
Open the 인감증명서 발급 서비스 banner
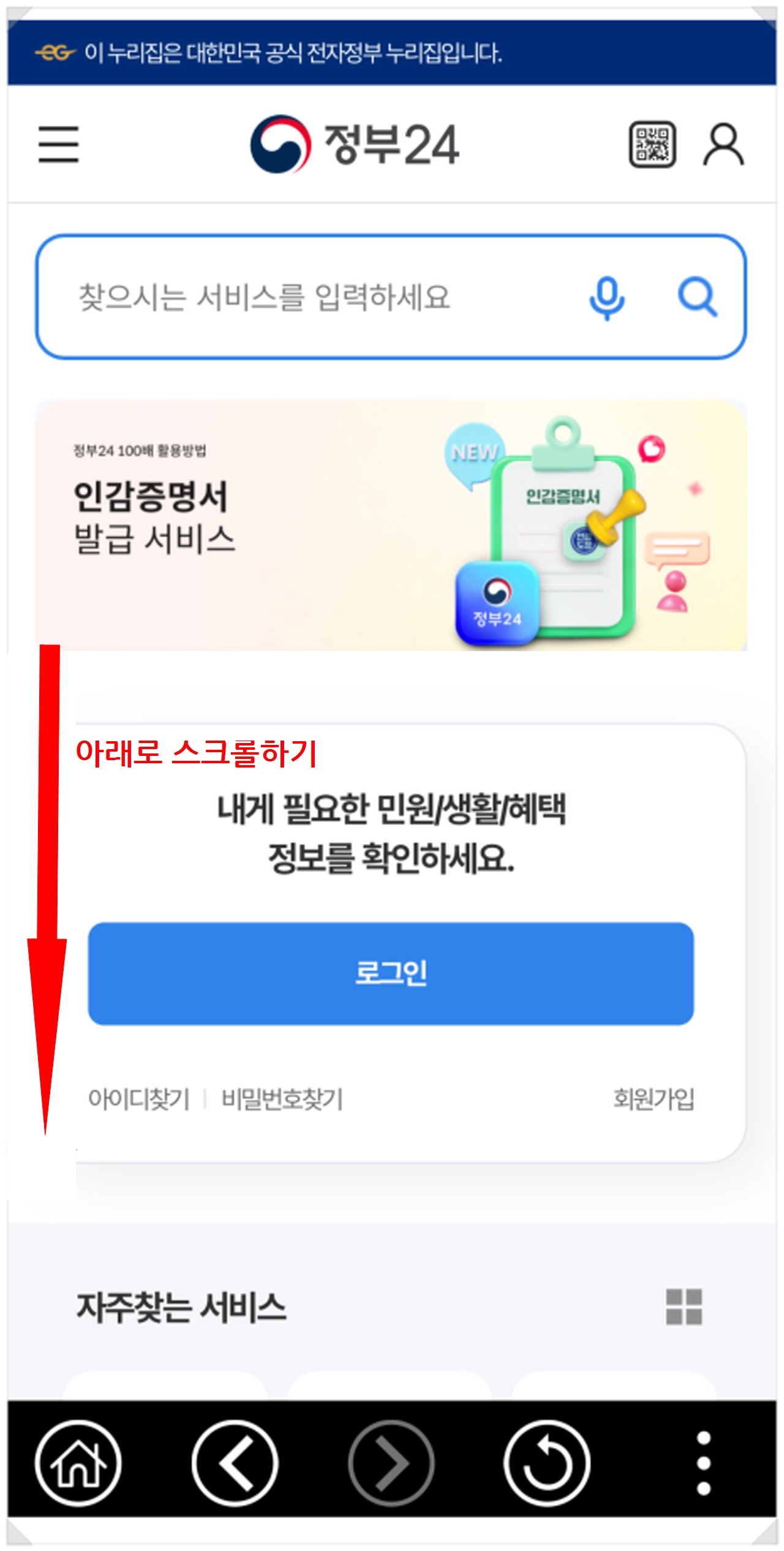(391, 526)
